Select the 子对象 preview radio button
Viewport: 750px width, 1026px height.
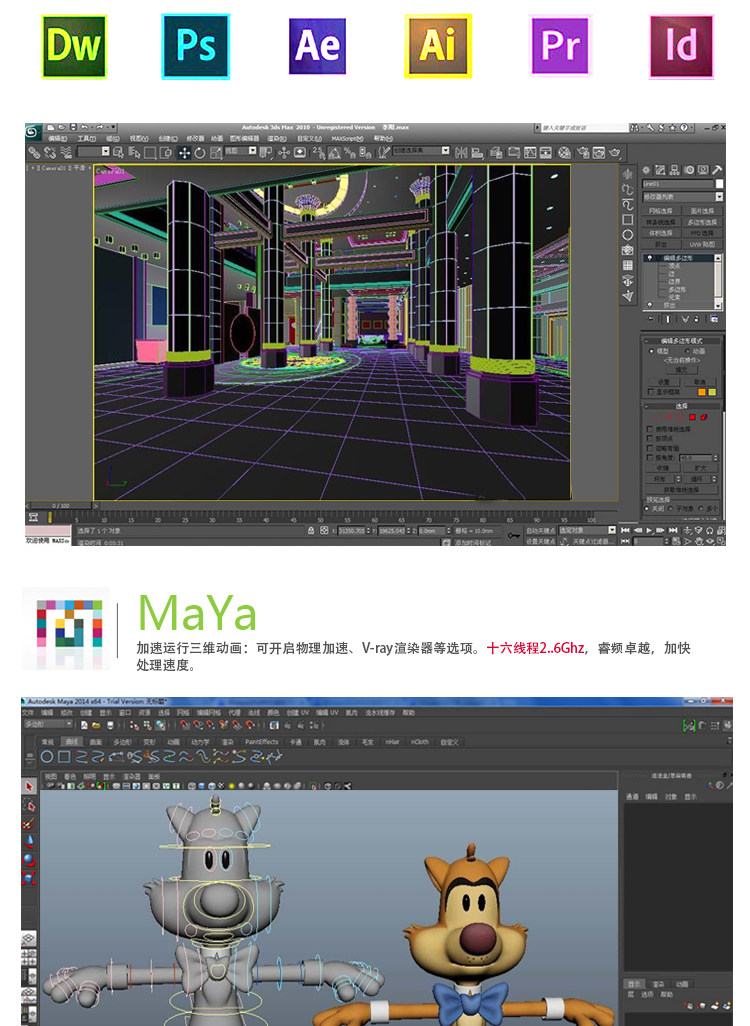tap(671, 509)
